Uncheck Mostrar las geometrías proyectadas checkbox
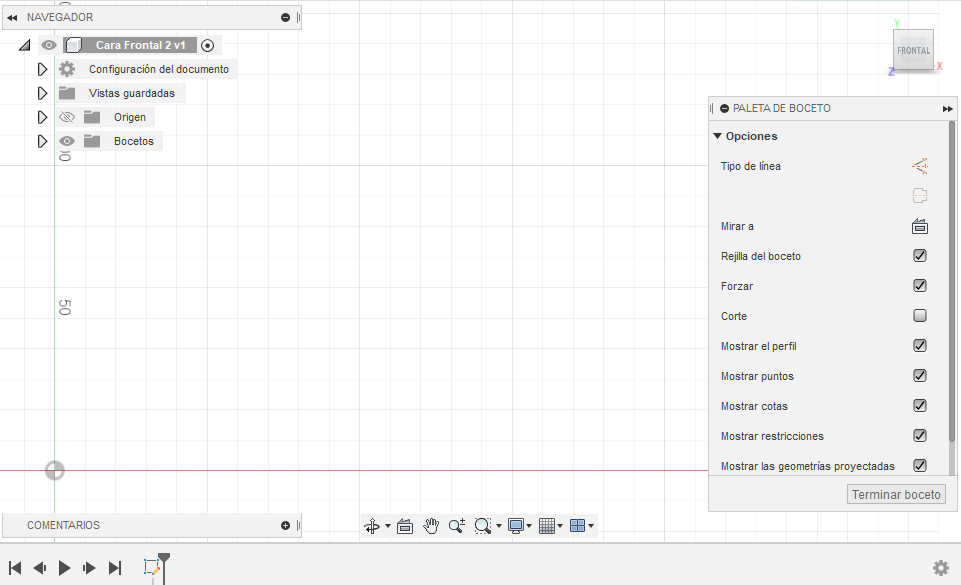Viewport: 961px width, 585px height. pyautogui.click(x=920, y=466)
